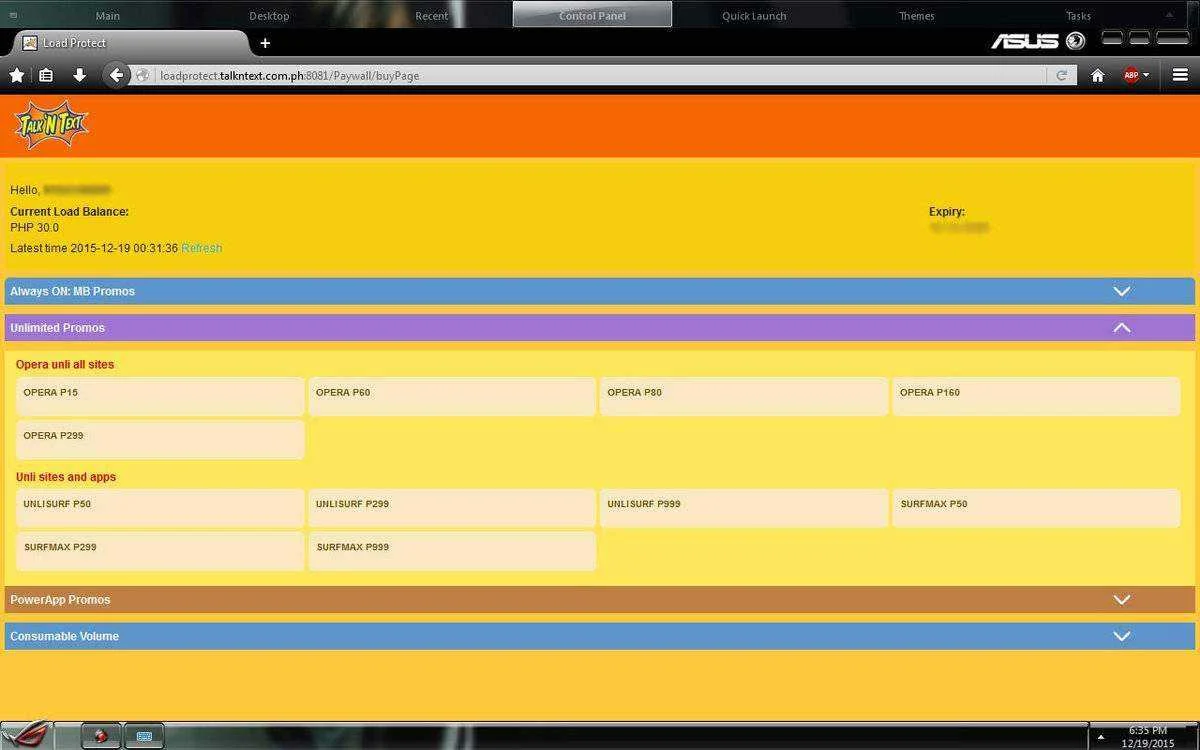Choose the OPERA P15 promo
1200x750 pixels.
[160, 396]
